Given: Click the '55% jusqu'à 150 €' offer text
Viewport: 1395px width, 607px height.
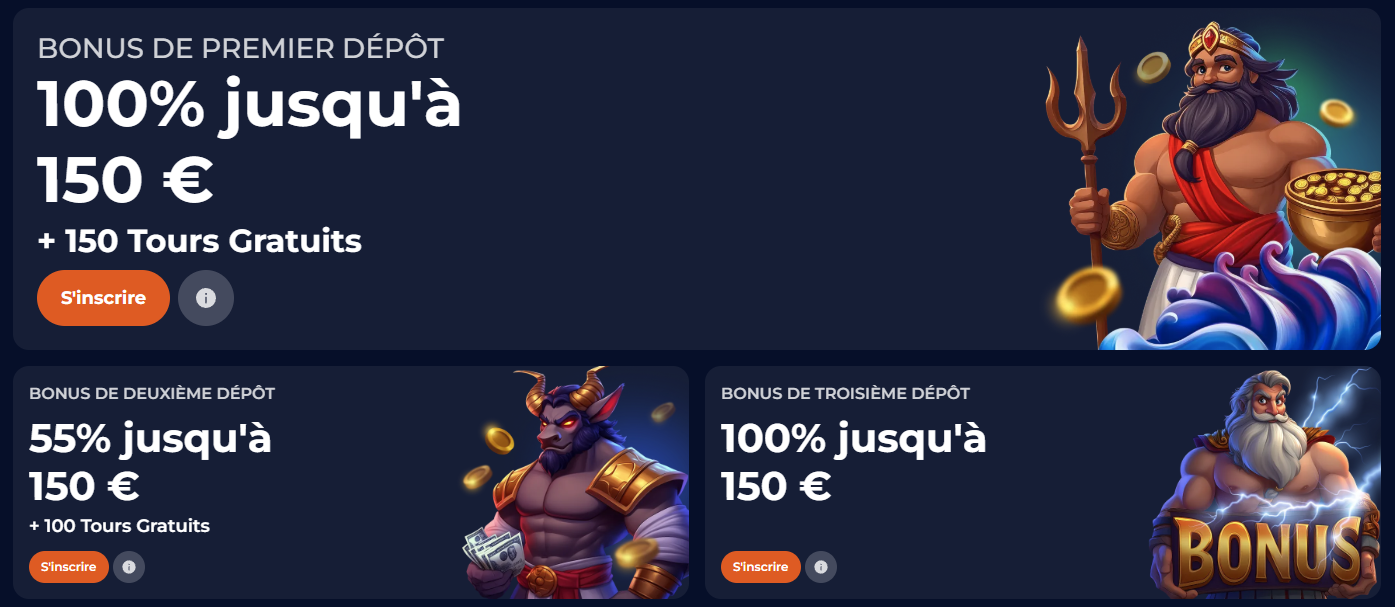Looking at the screenshot, I should click(x=150, y=462).
